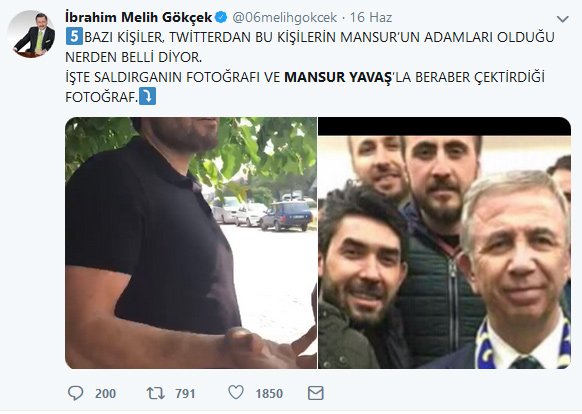
Task: Click the 1850 likes count
Action: click(269, 394)
